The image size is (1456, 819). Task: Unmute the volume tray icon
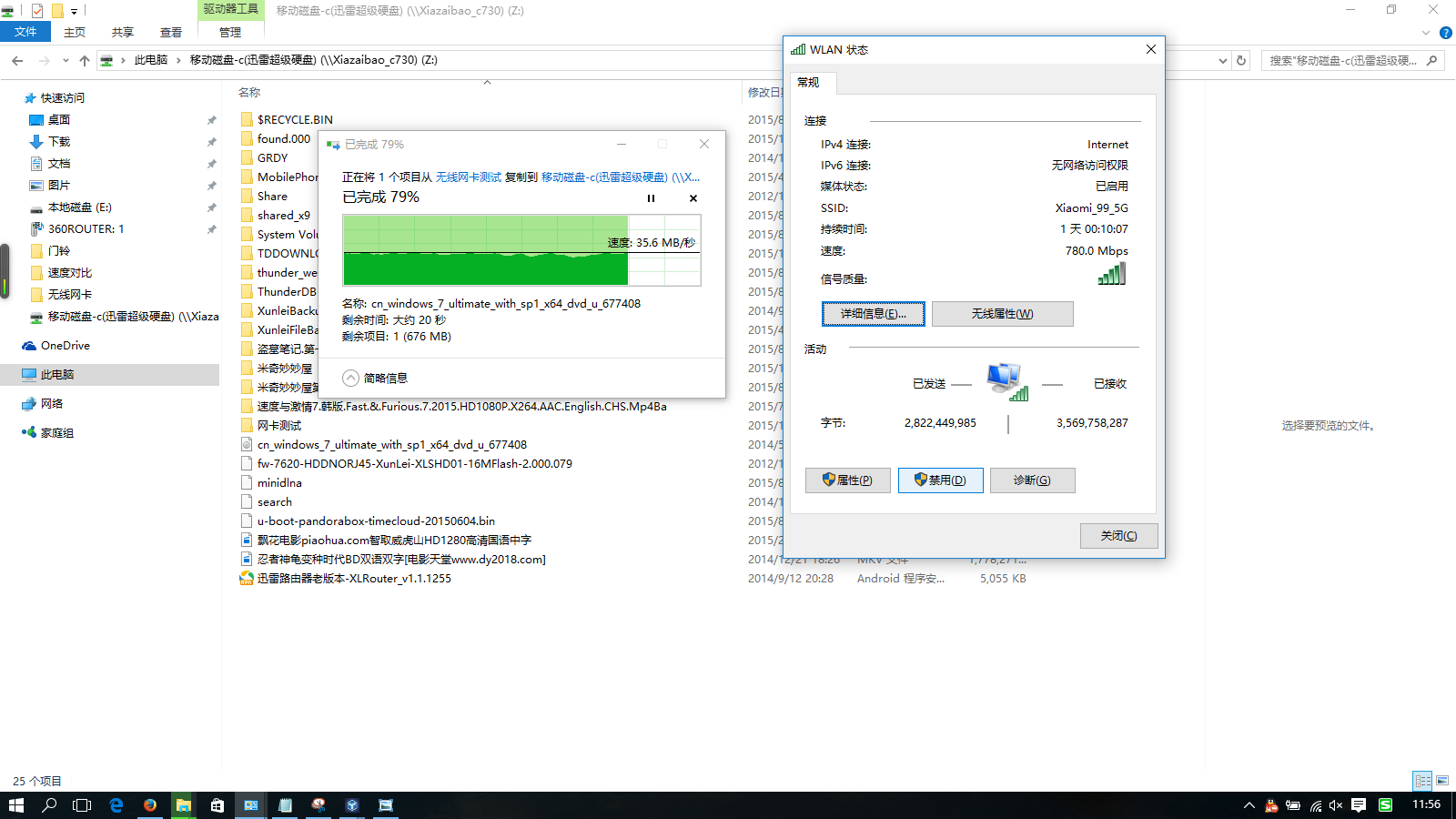click(1337, 805)
